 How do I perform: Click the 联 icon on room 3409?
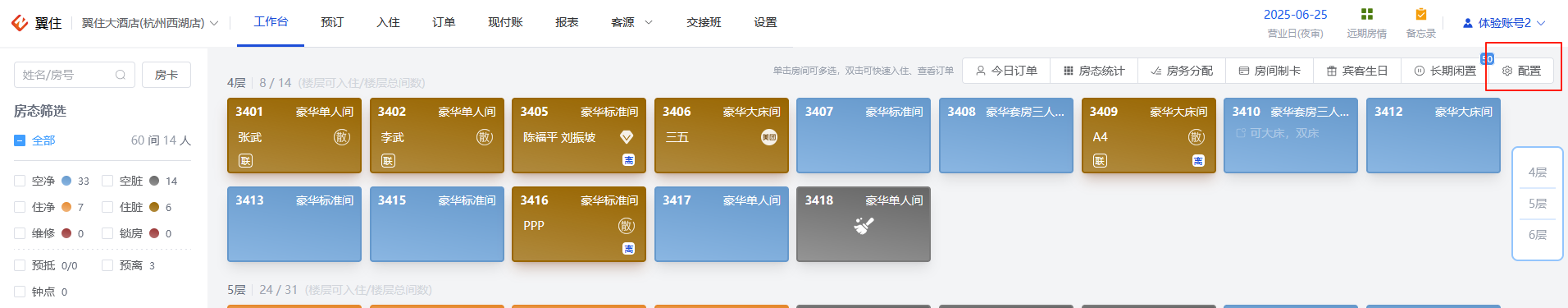tap(1100, 161)
